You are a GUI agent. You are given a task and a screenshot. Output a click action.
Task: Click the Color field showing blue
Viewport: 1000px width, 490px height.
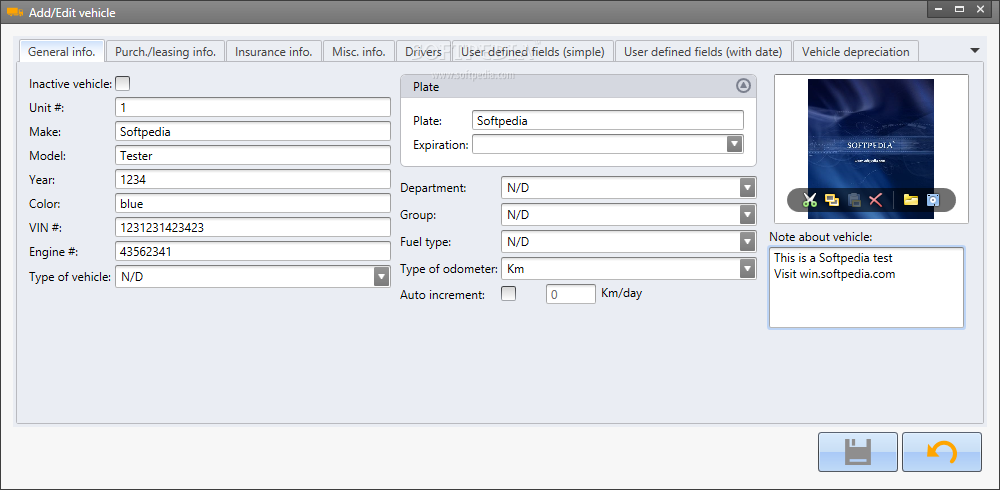click(x=253, y=204)
